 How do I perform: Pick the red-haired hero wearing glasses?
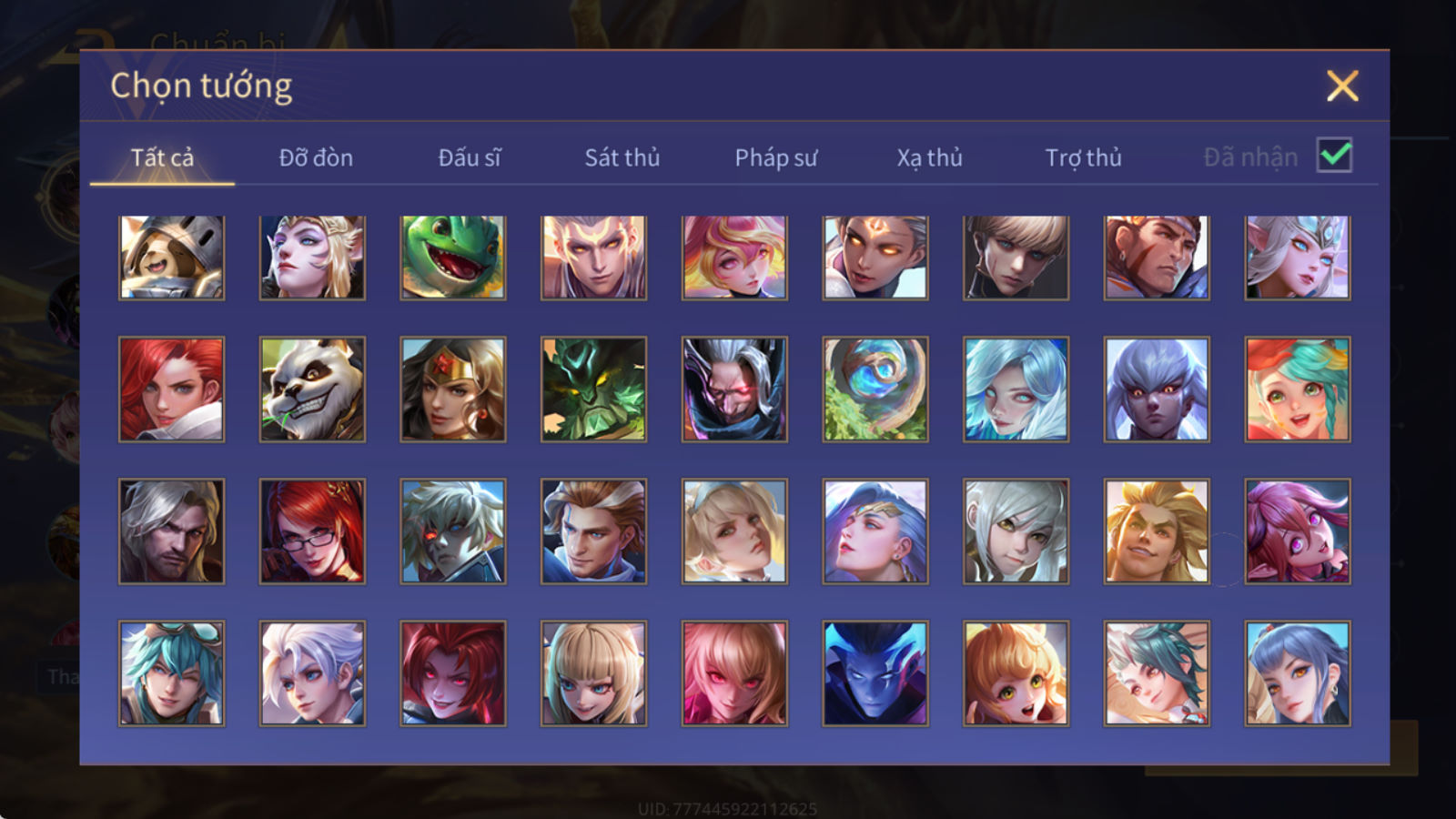pyautogui.click(x=312, y=531)
